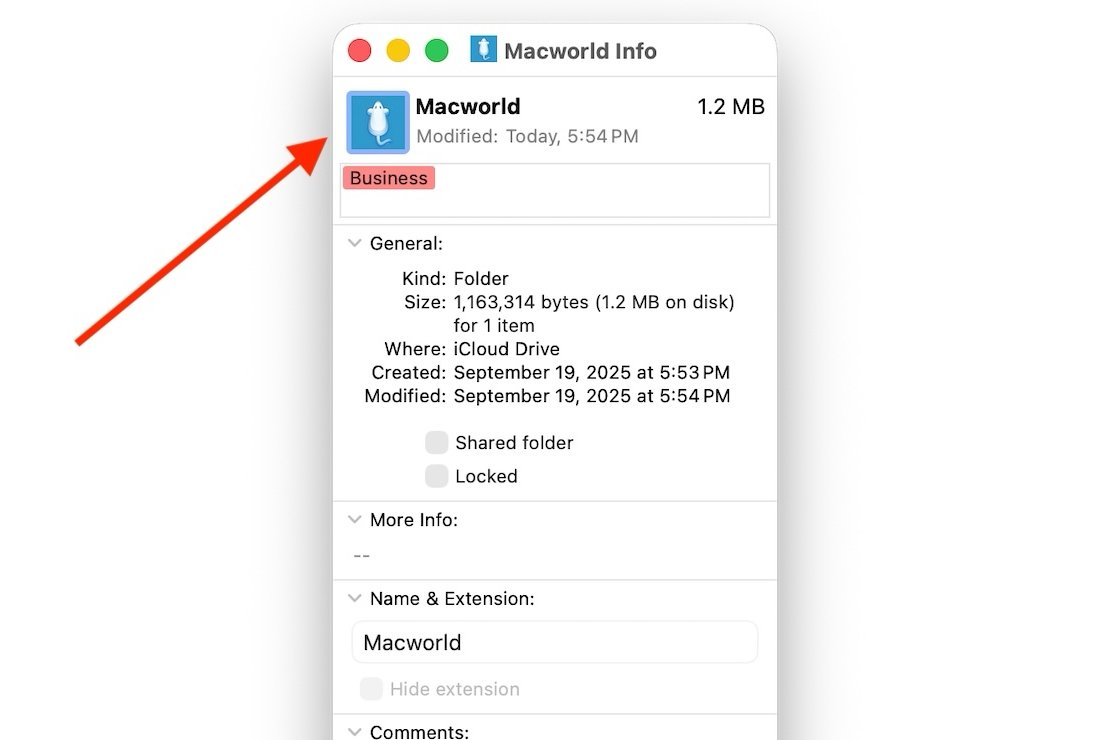Screen dimensions: 1110x740
Task: Click the 1.2 MB size in header
Action: point(730,107)
